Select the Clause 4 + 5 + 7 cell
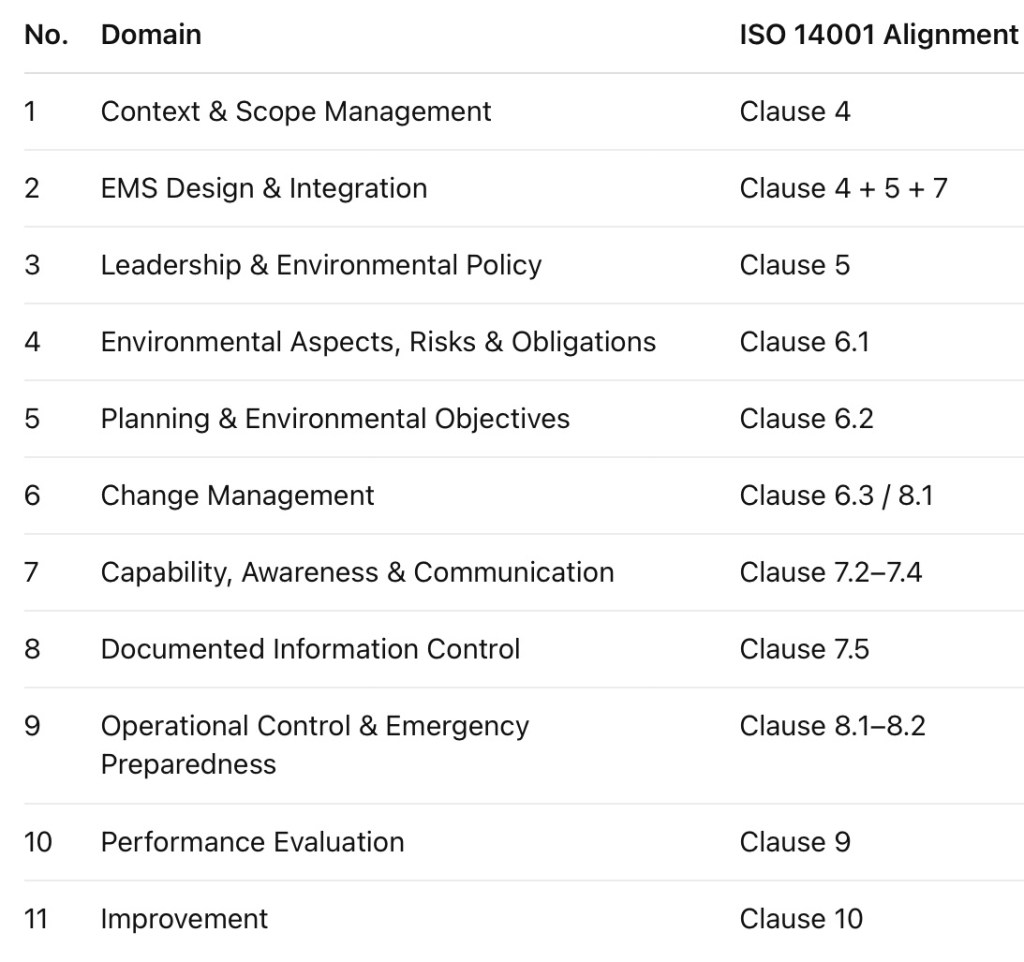The height and width of the screenshot is (962, 1024). [843, 188]
